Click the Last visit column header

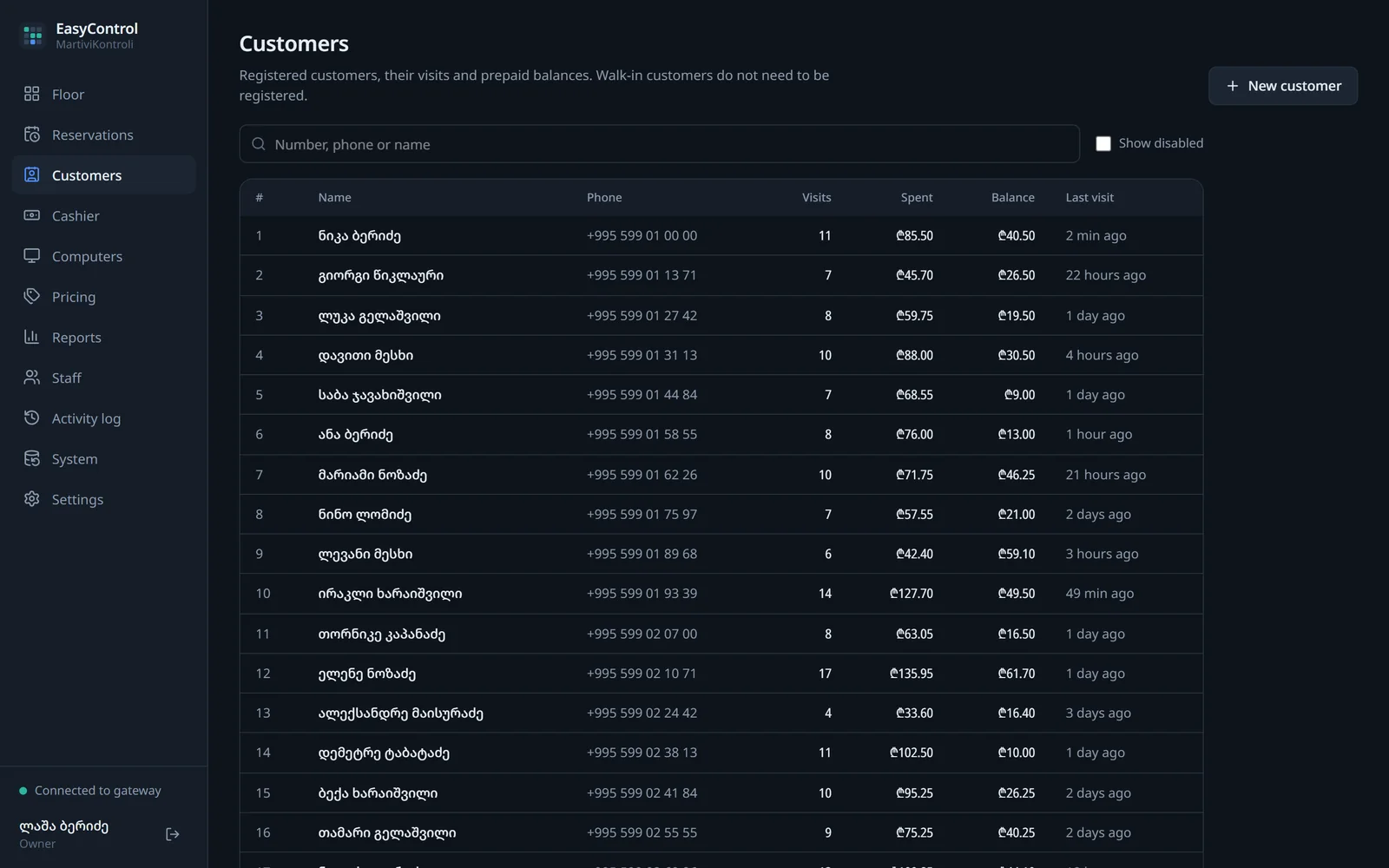[x=1089, y=197]
